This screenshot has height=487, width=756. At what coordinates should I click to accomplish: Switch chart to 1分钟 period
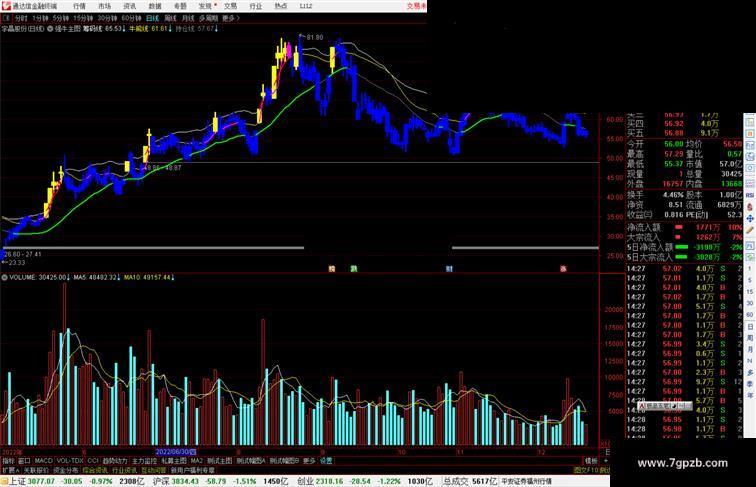tap(40, 18)
